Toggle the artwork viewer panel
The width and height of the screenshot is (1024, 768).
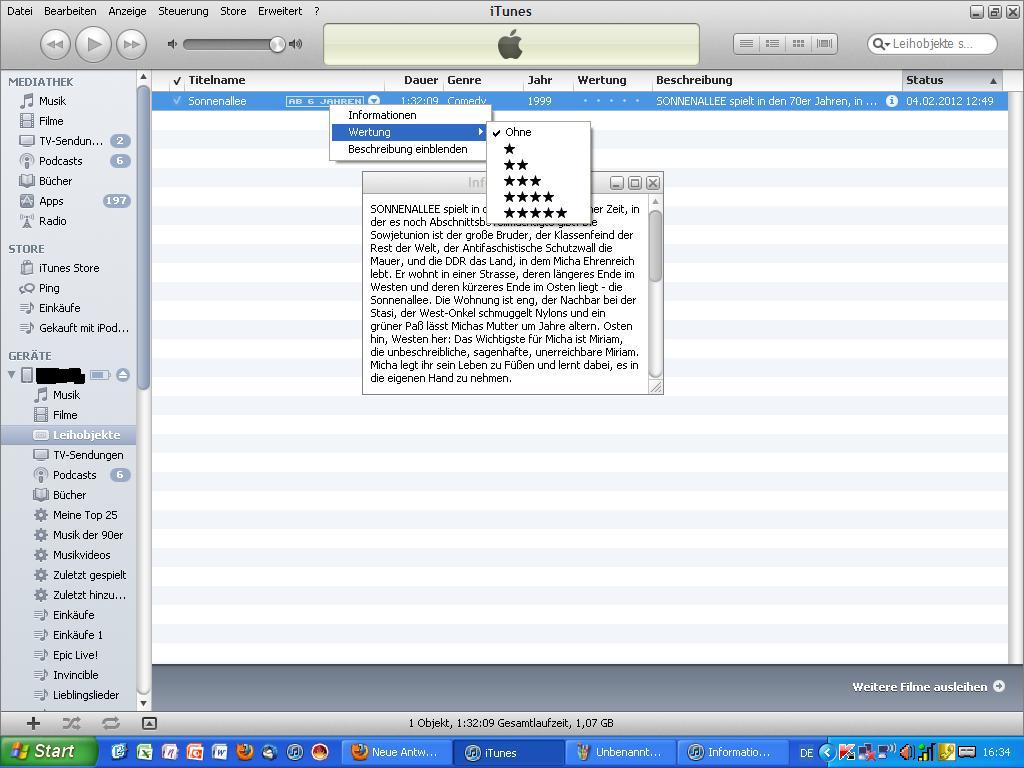pyautogui.click(x=149, y=723)
